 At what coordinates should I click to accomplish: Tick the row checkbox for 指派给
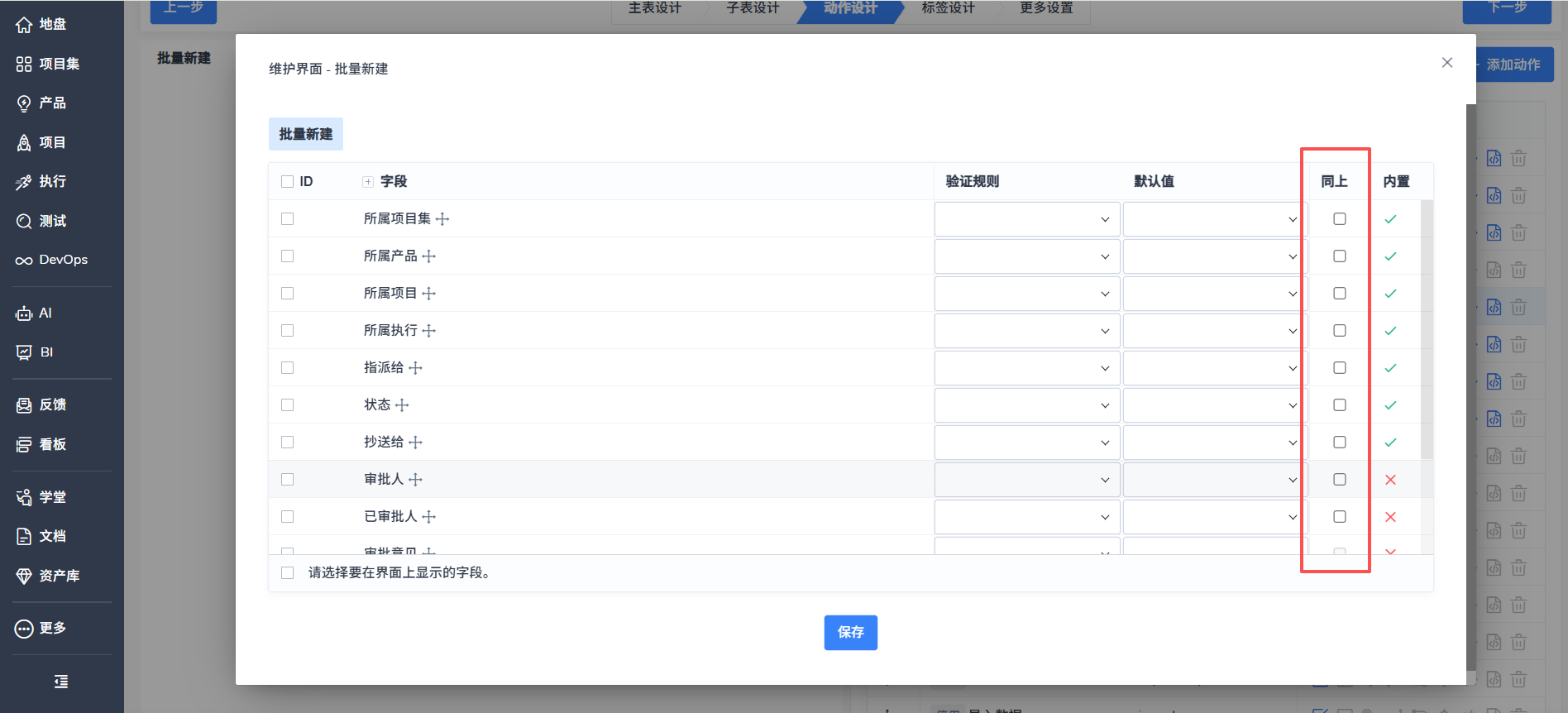point(288,368)
